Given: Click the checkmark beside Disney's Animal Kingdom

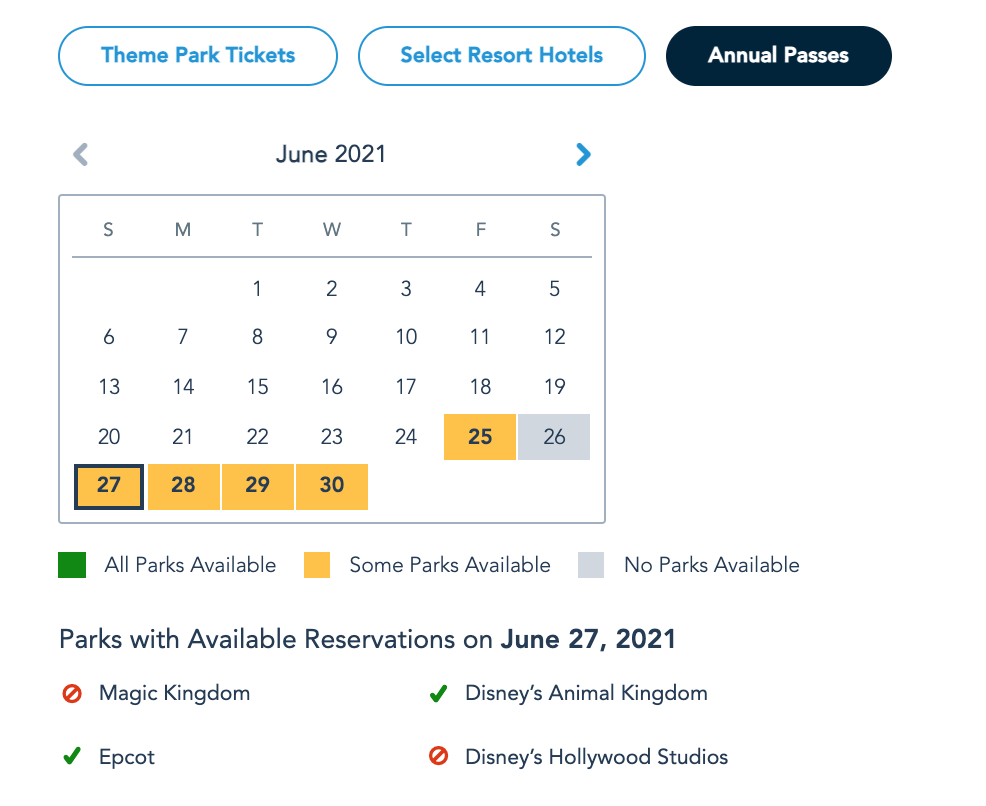Looking at the screenshot, I should tap(438, 693).
